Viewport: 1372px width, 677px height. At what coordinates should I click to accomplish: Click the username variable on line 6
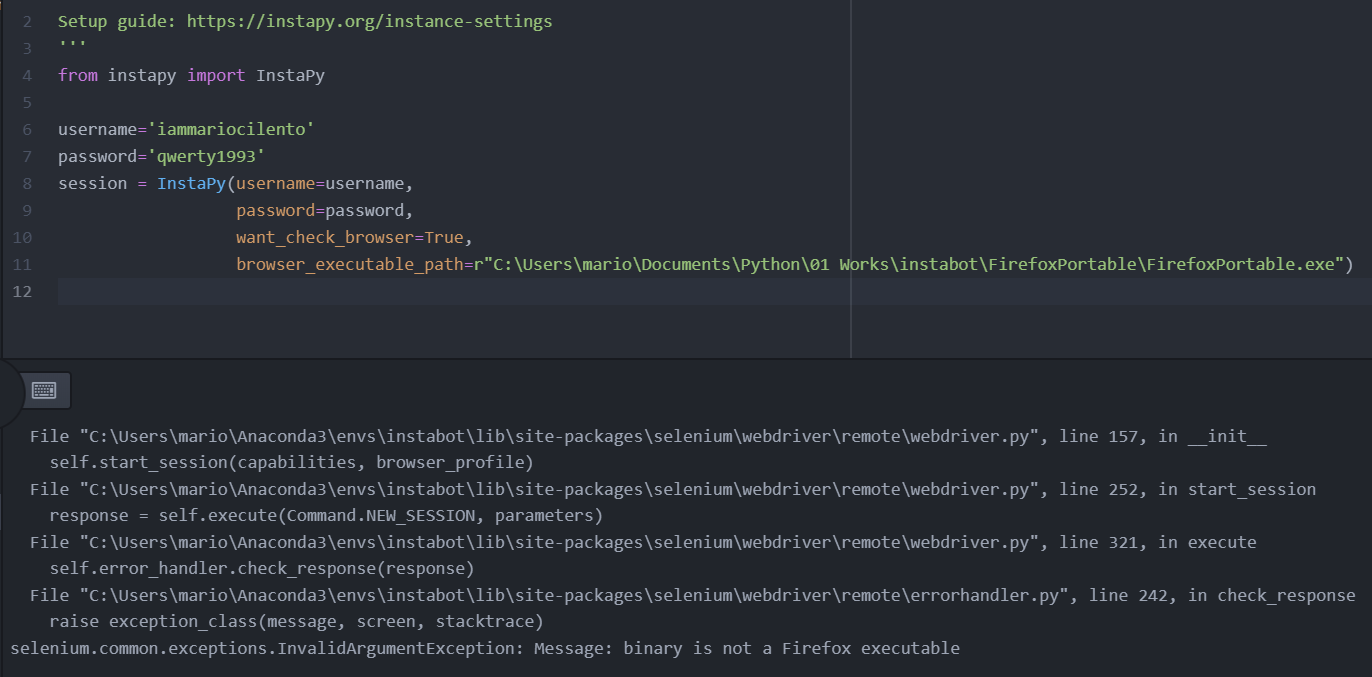click(x=98, y=129)
